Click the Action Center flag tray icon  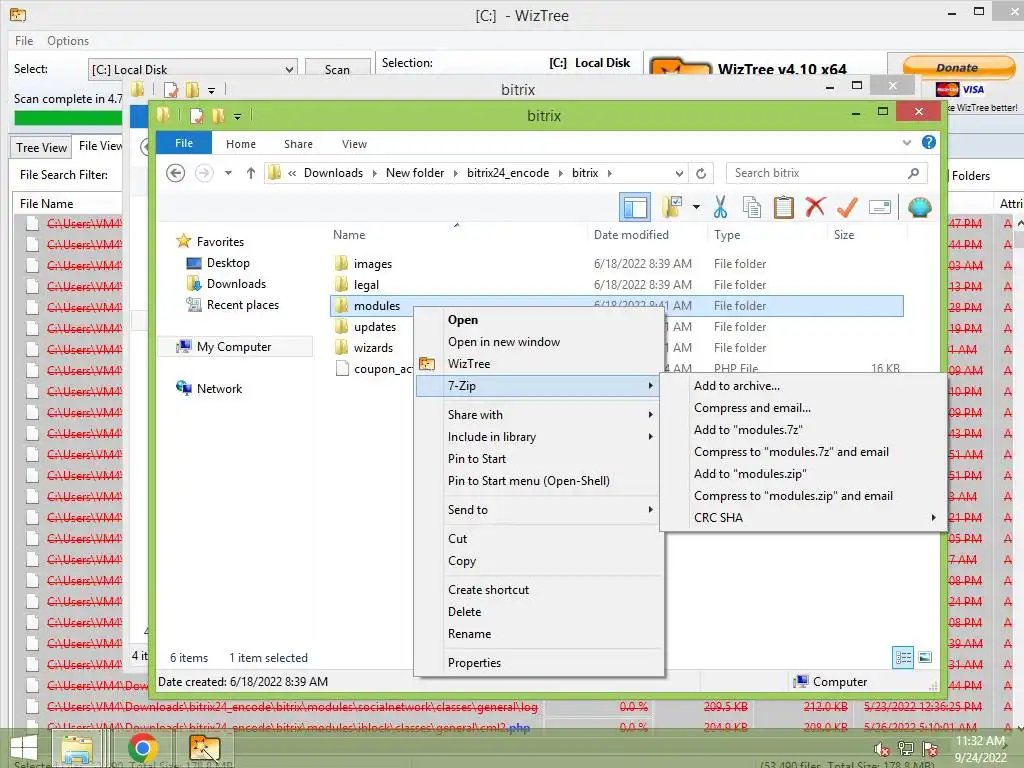pyautogui.click(x=930, y=749)
